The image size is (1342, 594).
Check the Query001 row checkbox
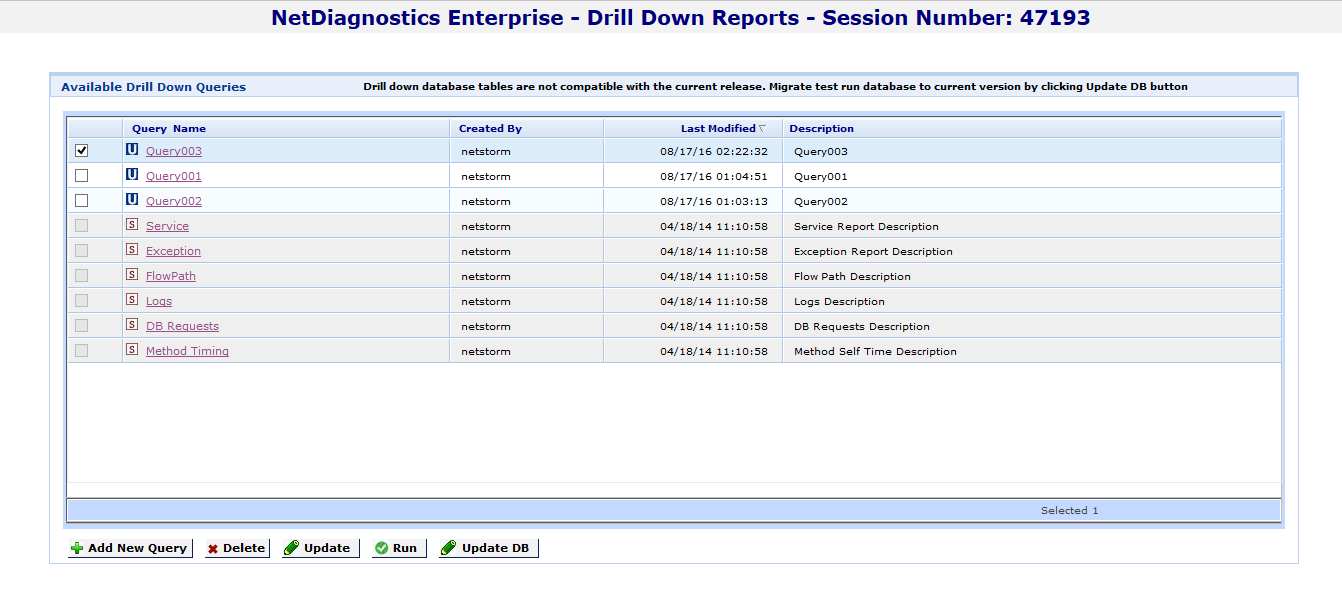82,175
